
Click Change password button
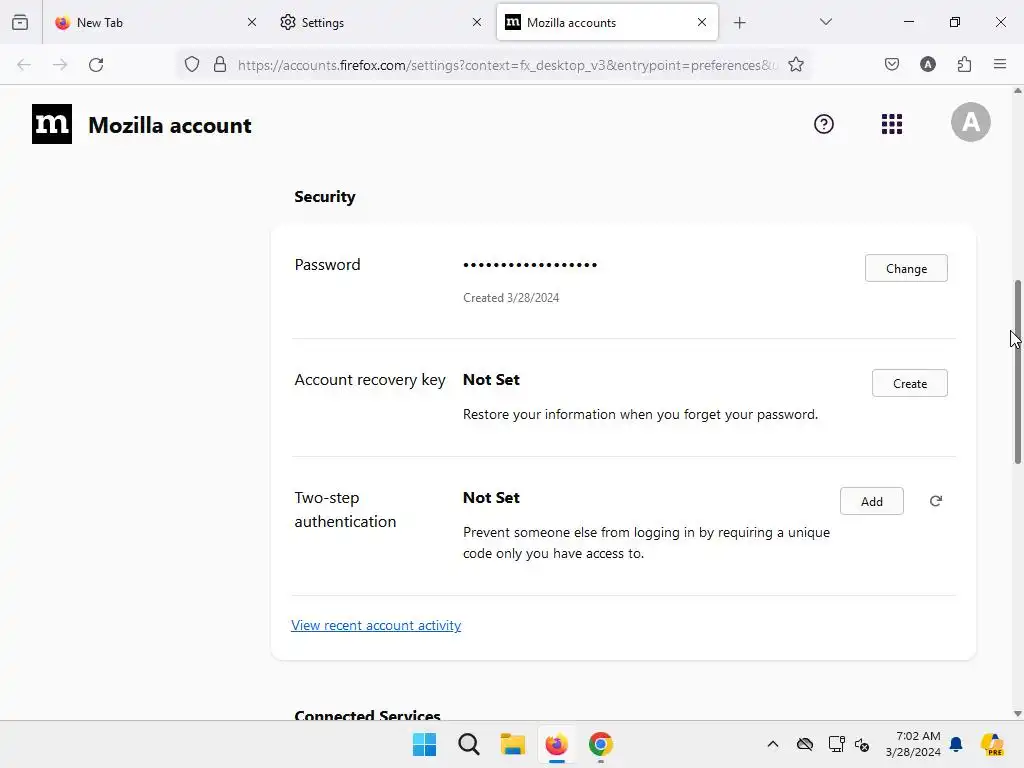point(906,268)
